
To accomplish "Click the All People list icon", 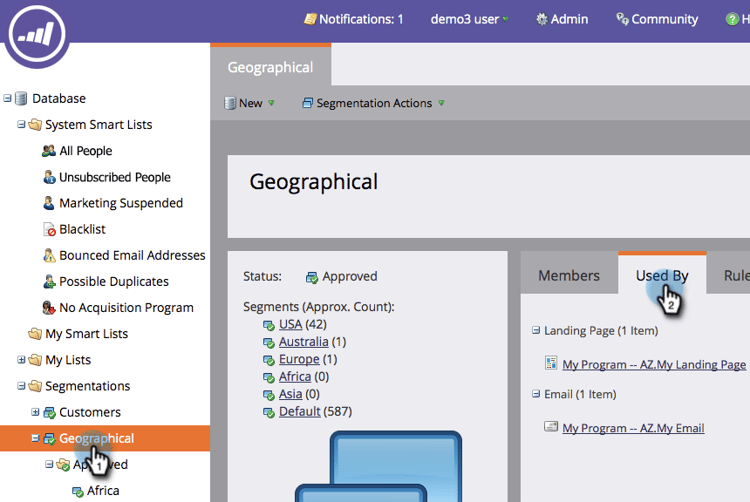I will [x=49, y=151].
